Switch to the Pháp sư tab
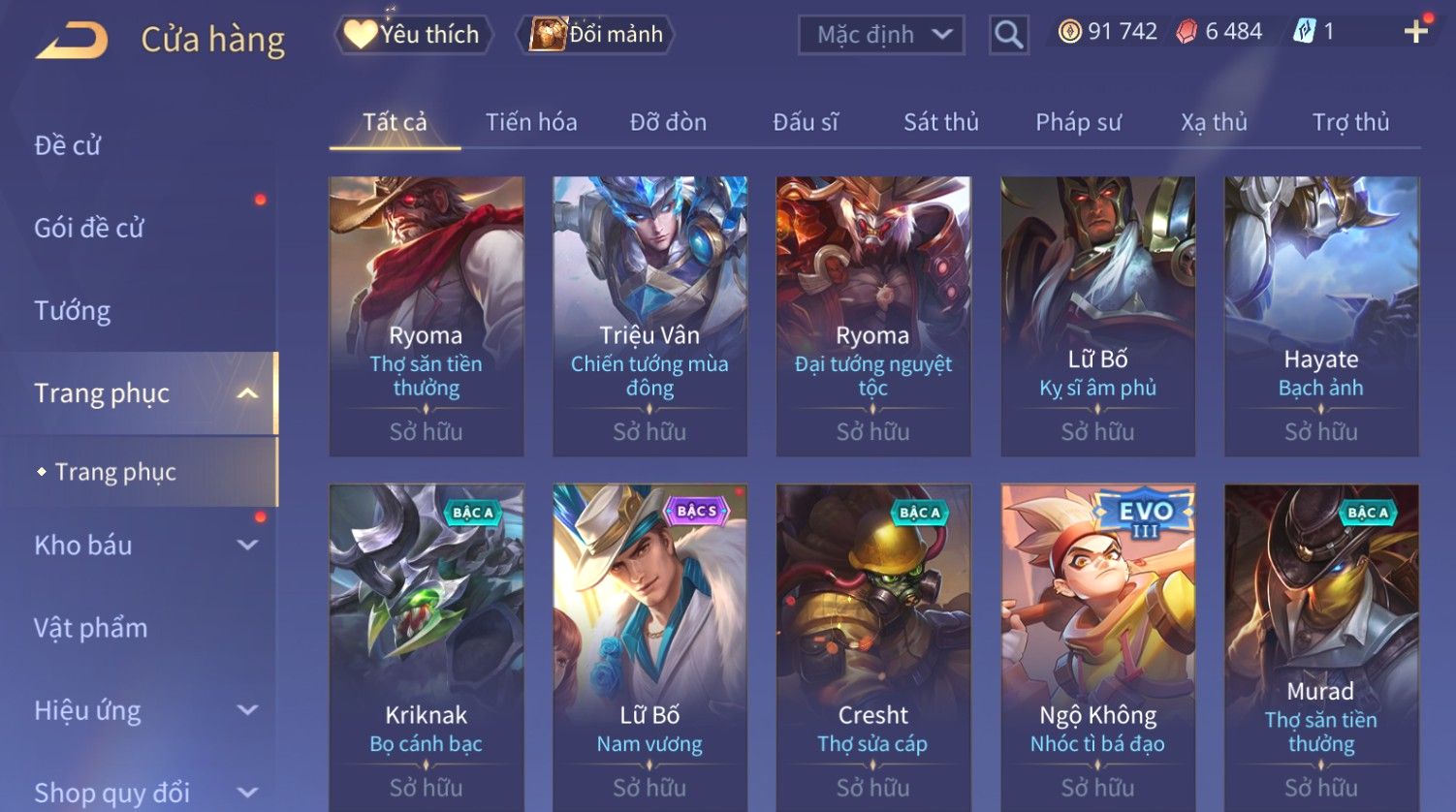This screenshot has height=812, width=1456. [x=1078, y=122]
